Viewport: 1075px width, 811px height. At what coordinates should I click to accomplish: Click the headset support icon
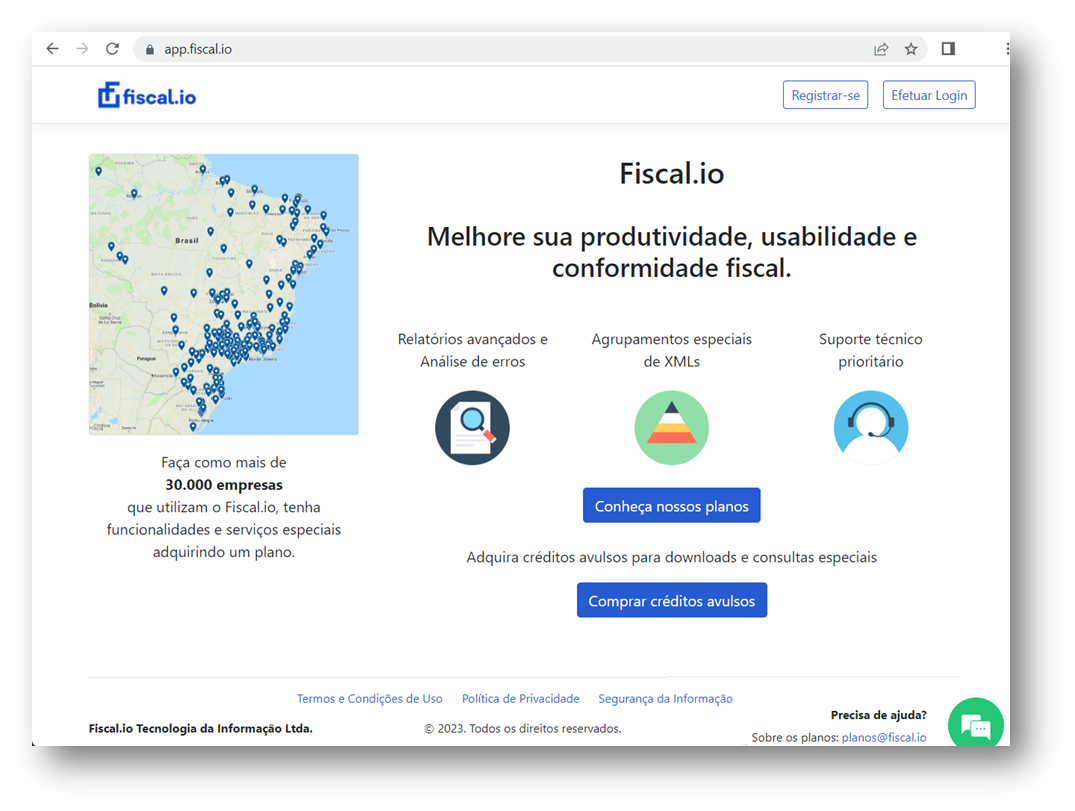(871, 428)
